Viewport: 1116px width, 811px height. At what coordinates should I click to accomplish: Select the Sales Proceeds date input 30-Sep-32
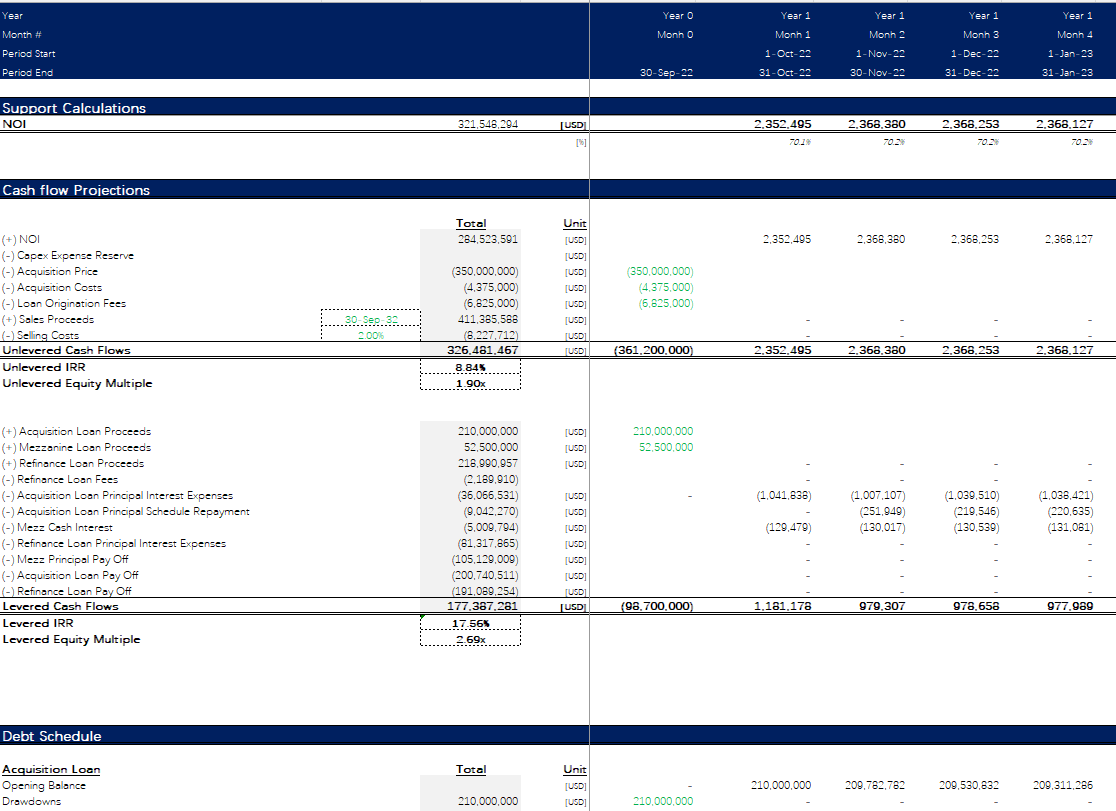pyautogui.click(x=370, y=320)
